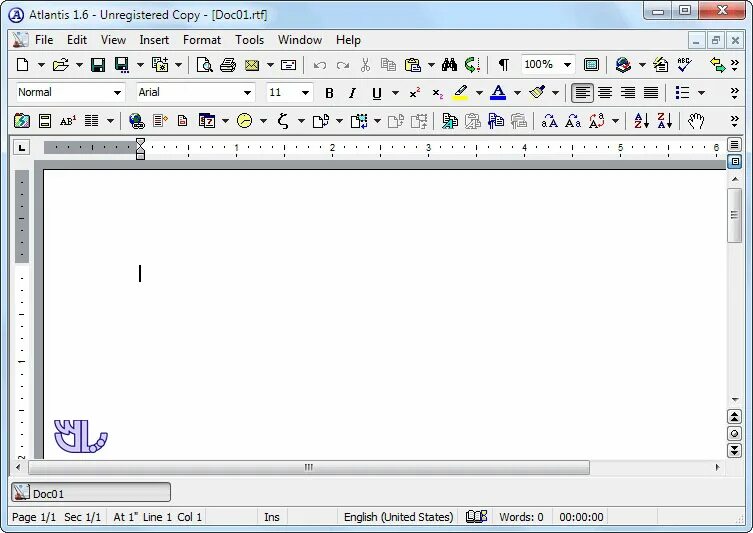The width and height of the screenshot is (753, 533).
Task: Toggle the Ins insert mode indicator
Action: click(272, 517)
